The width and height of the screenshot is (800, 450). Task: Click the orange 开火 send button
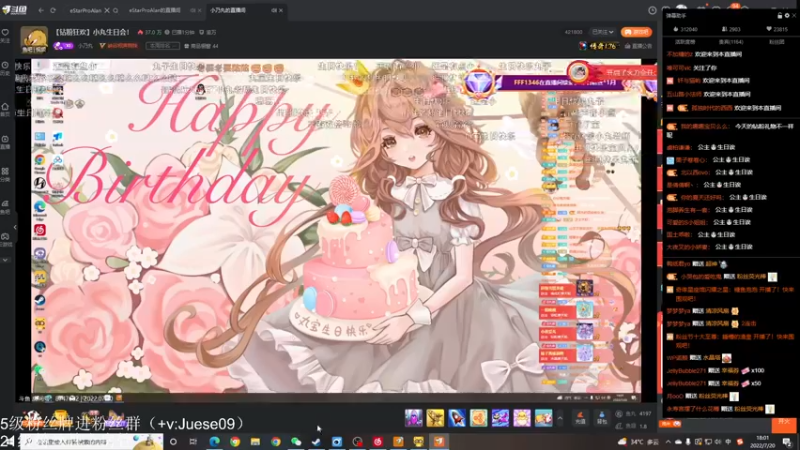coord(784,424)
